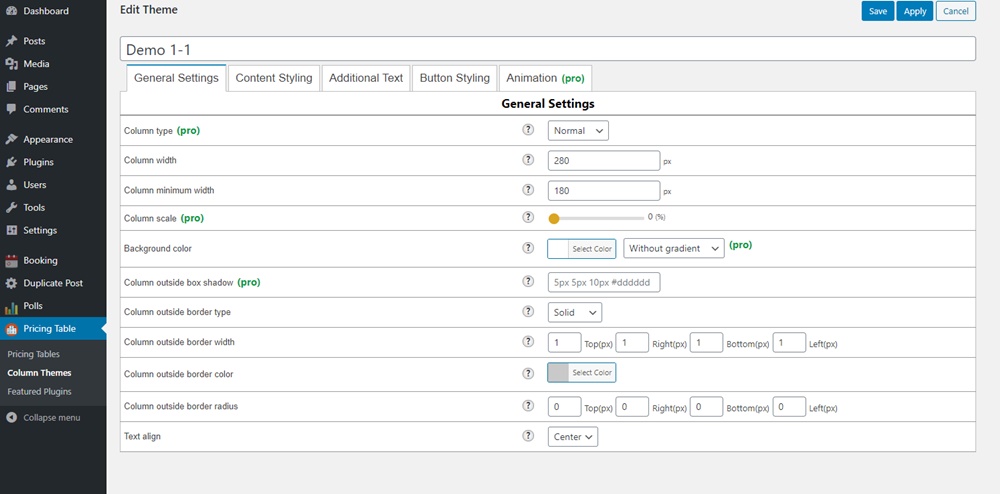Click help icon for Column minimum width
This screenshot has width=1000, height=494.
[528, 189]
